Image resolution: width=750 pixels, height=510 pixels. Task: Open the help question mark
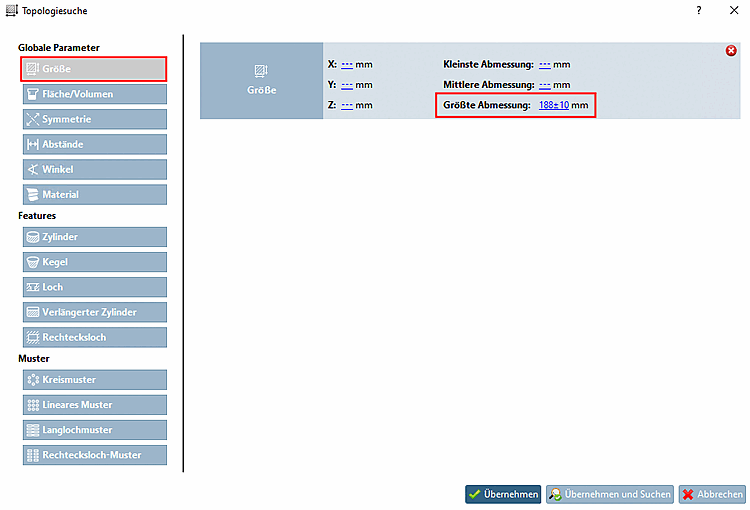click(699, 11)
